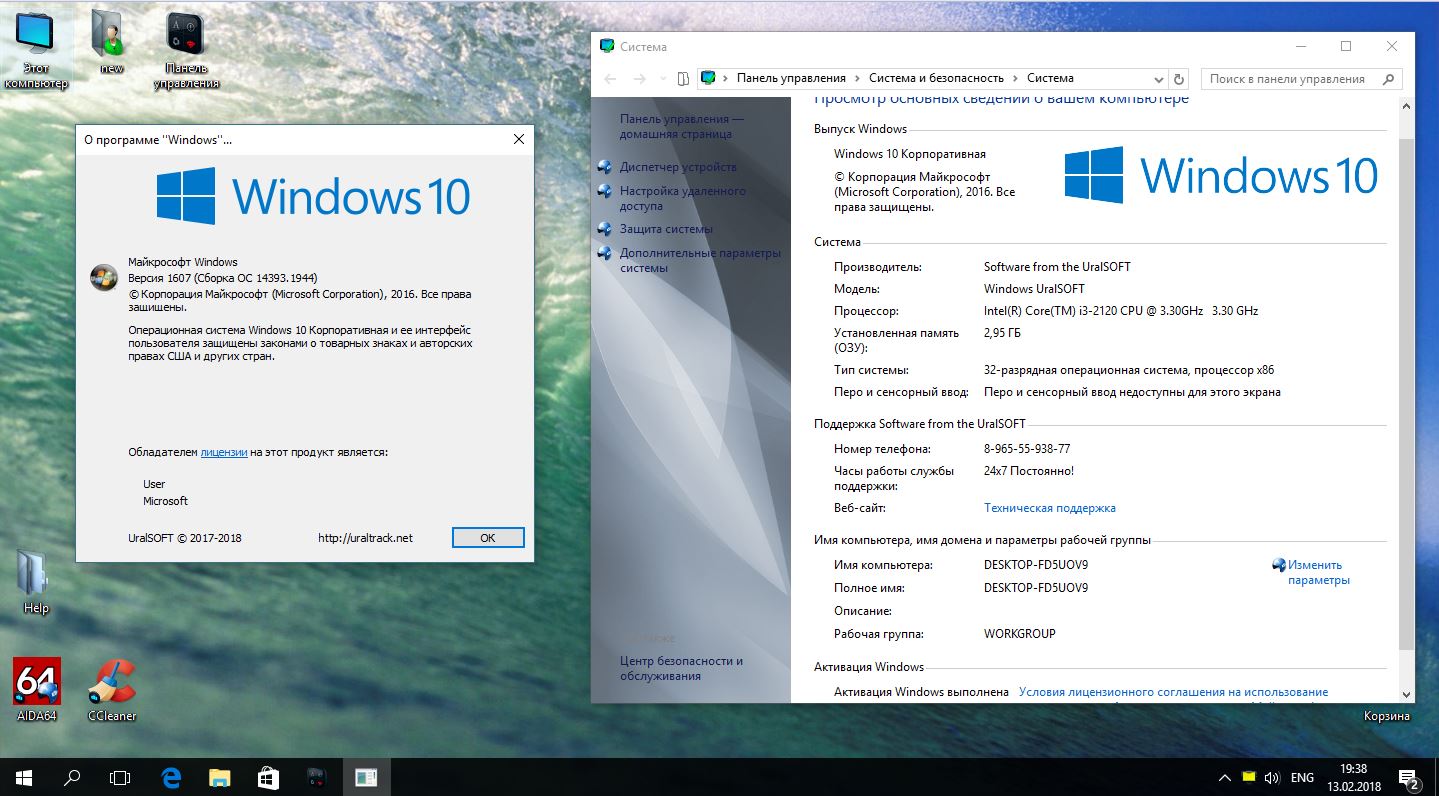1439x796 pixels.
Task: Open the Microsoft Store taskbar icon
Action: [268, 777]
